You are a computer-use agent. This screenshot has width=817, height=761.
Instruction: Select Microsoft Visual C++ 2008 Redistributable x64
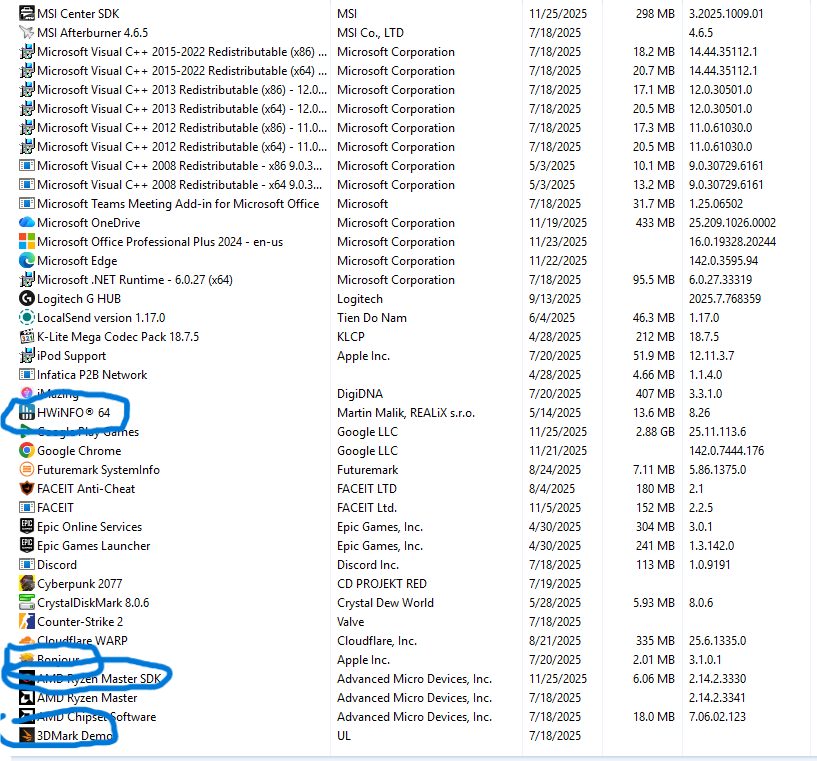coord(180,185)
